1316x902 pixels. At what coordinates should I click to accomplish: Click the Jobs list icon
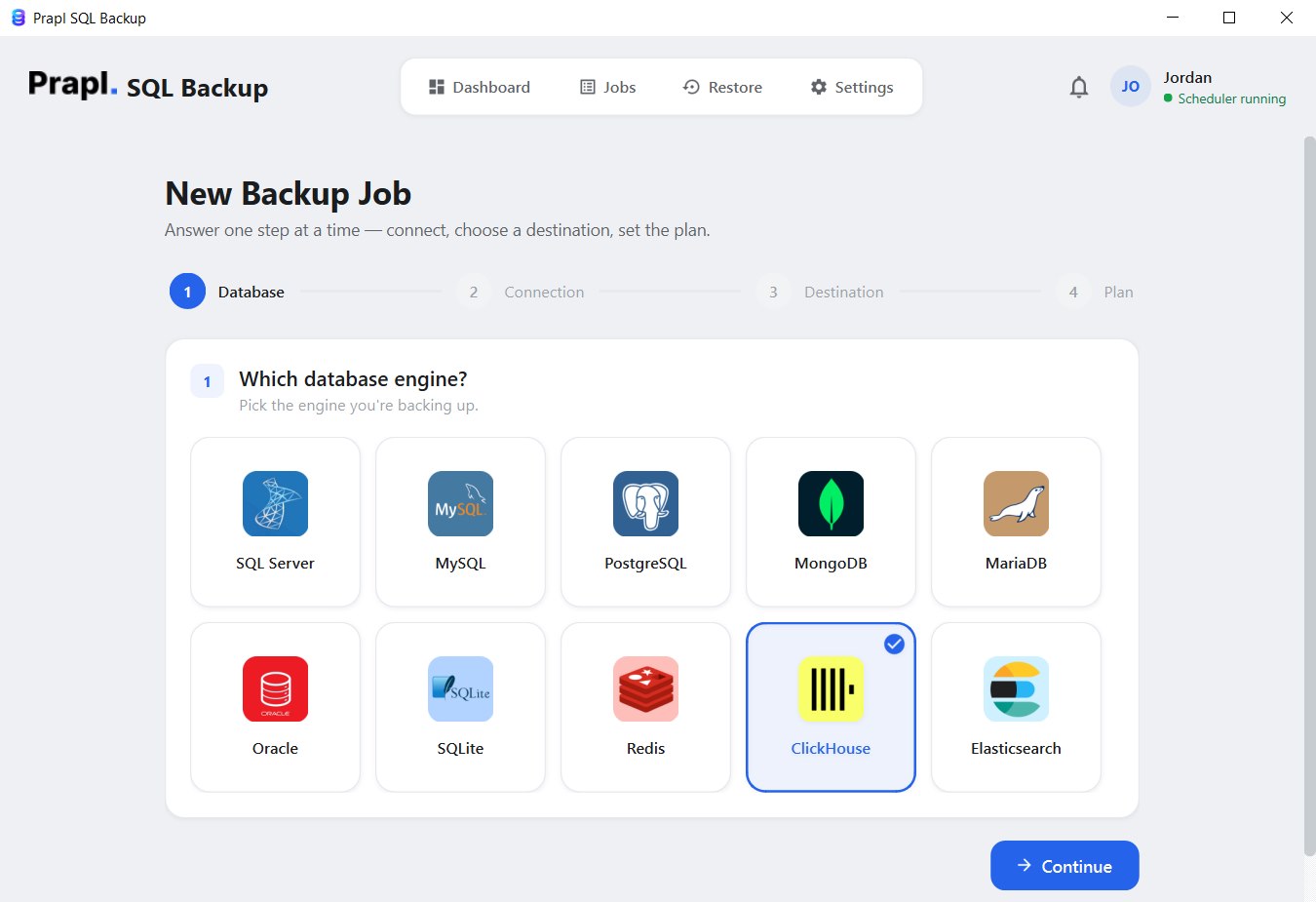point(587,87)
